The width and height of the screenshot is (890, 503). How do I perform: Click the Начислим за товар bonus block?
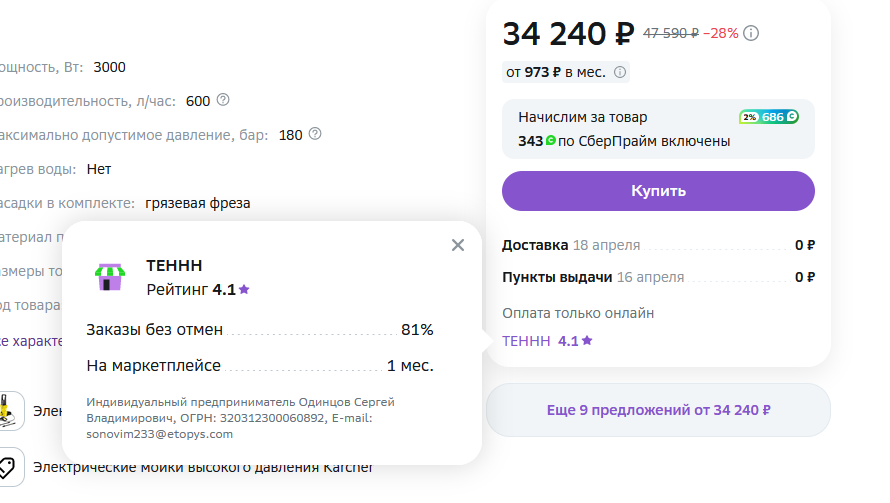pyautogui.click(x=658, y=129)
